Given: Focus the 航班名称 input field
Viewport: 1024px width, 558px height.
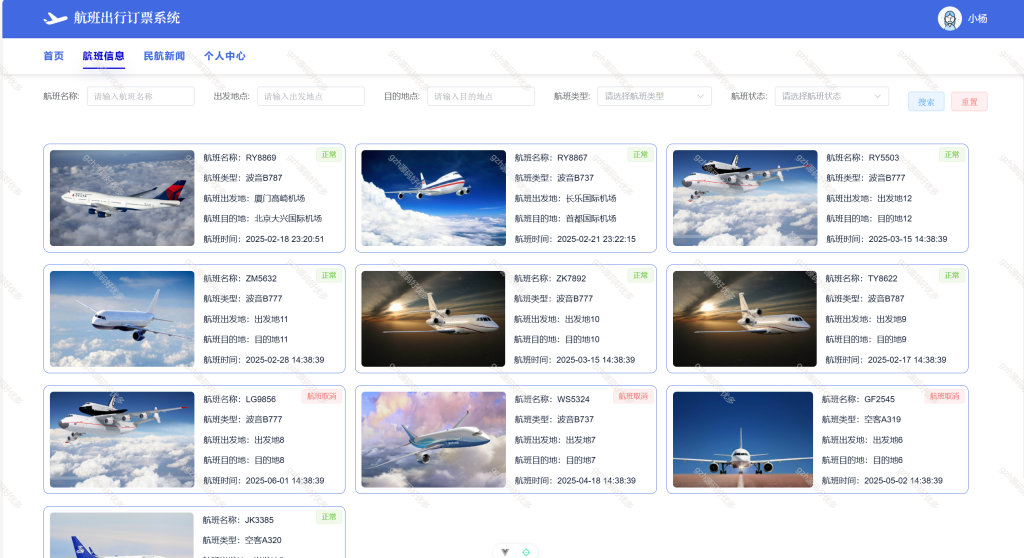Looking at the screenshot, I should pos(140,96).
